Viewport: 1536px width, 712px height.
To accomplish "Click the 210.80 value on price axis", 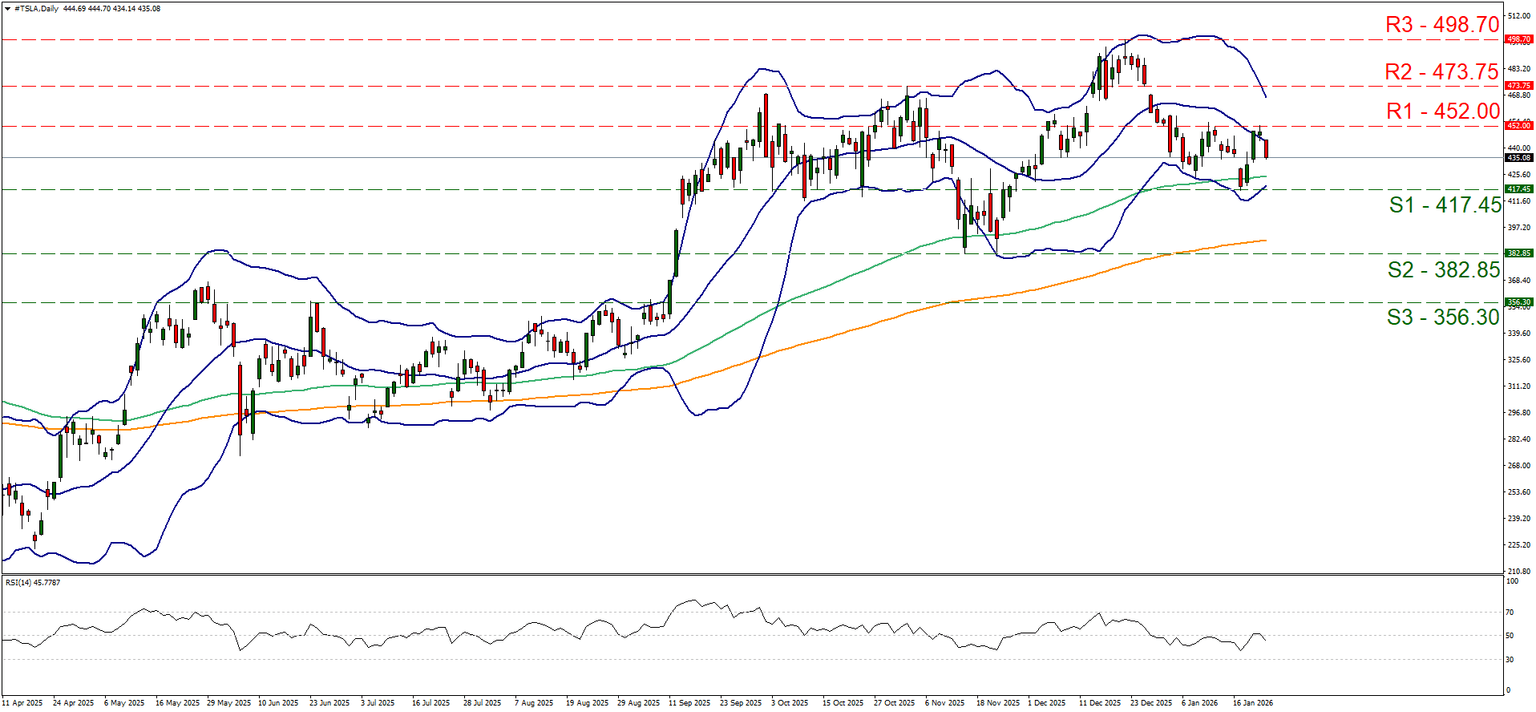I will click(x=1519, y=571).
